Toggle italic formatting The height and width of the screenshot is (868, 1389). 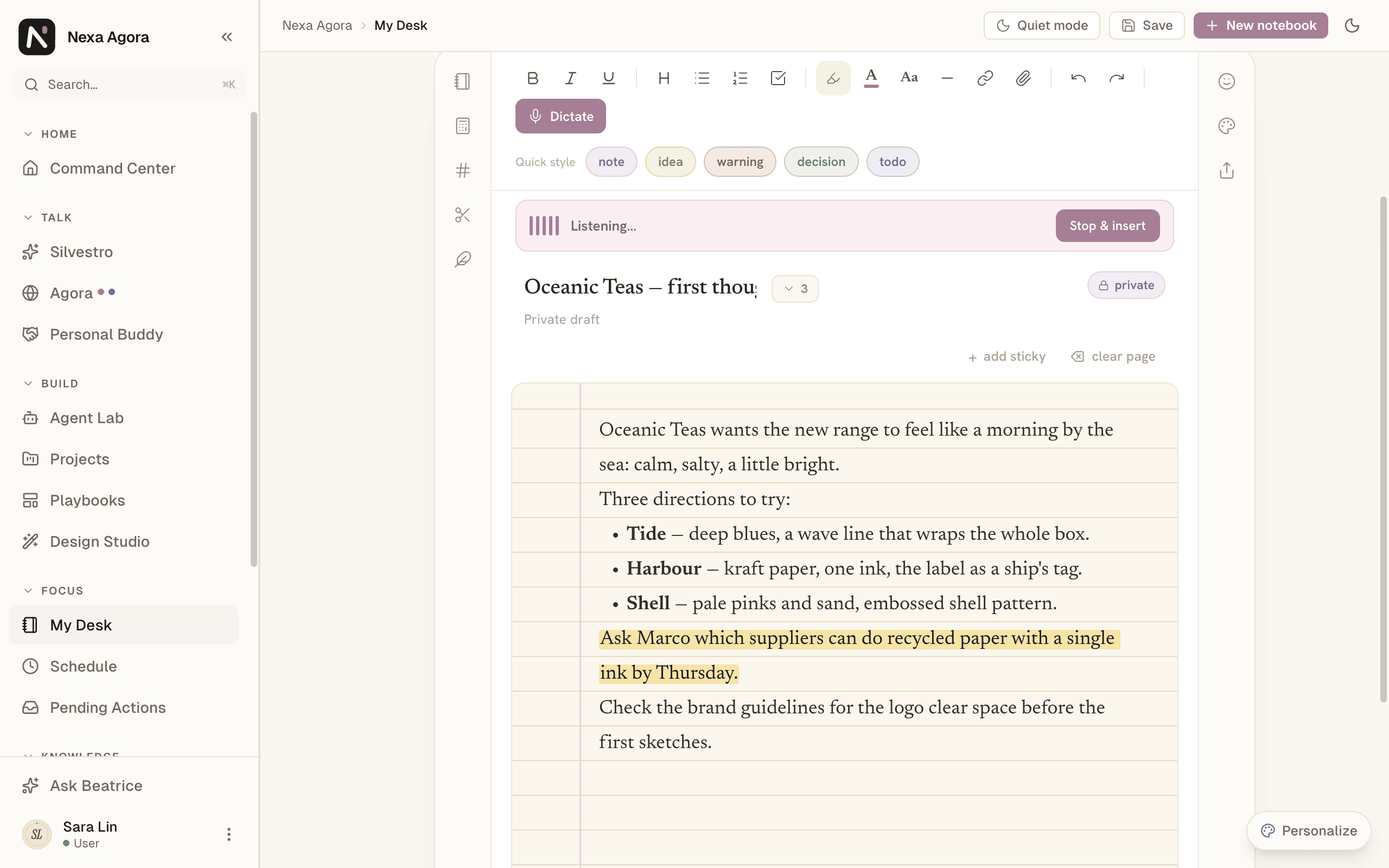tap(571, 78)
